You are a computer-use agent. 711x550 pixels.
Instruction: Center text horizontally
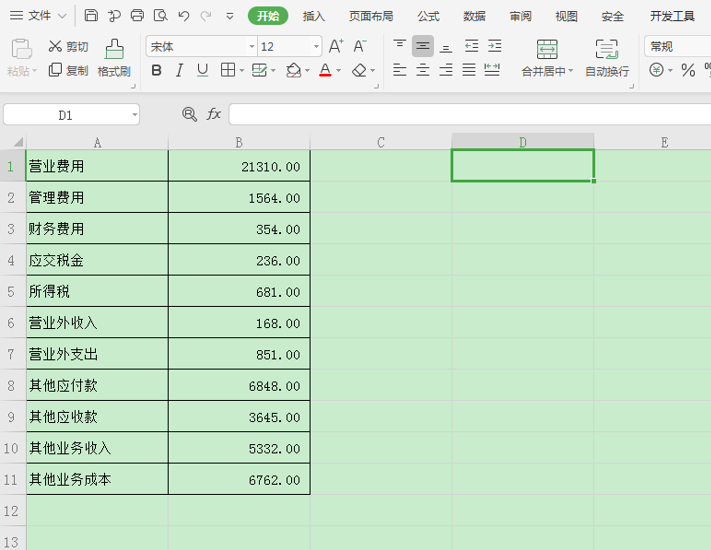click(423, 70)
